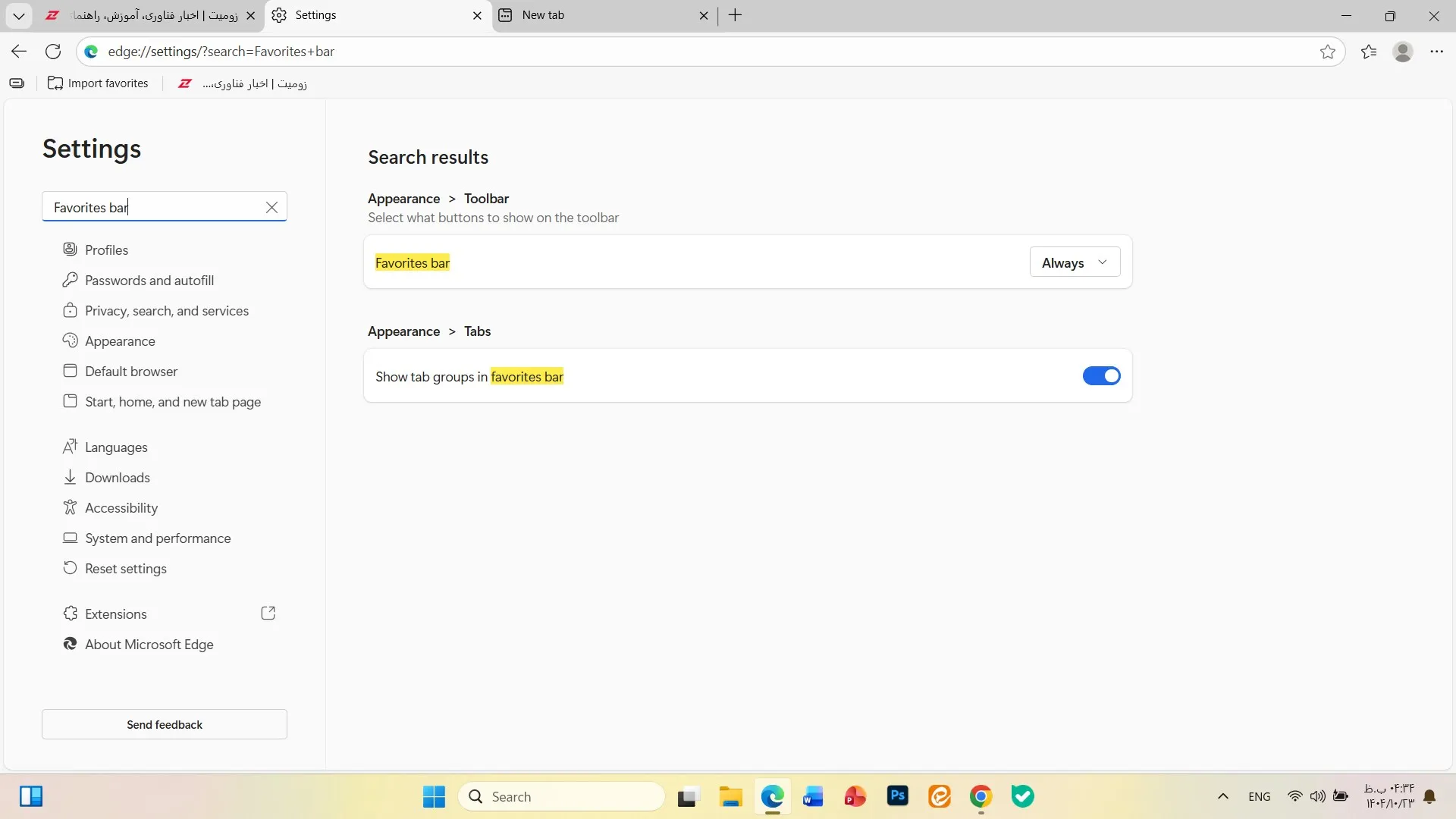Image resolution: width=1456 pixels, height=819 pixels.
Task: Click the settings search input field
Action: click(x=152, y=206)
